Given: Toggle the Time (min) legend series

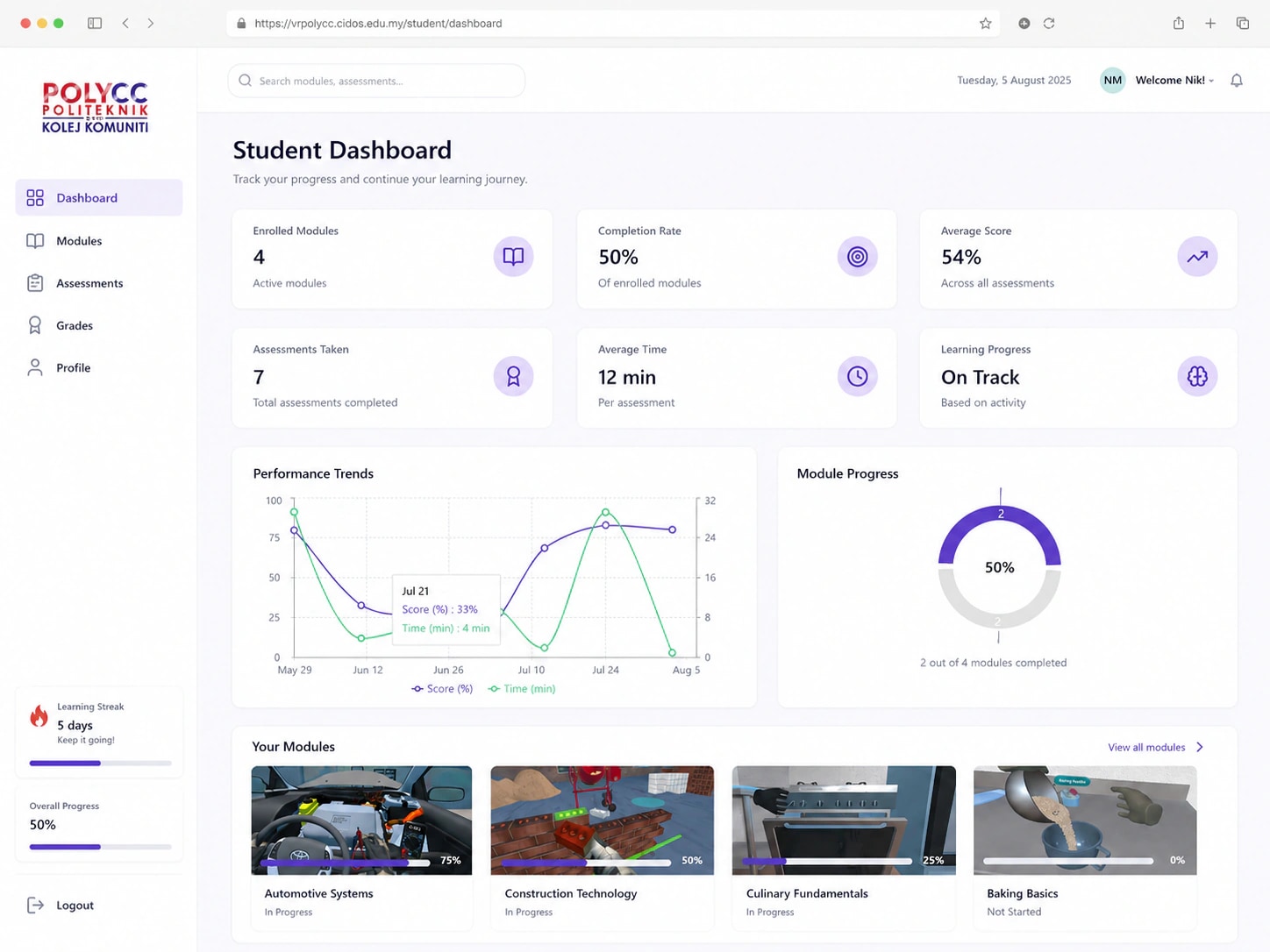Looking at the screenshot, I should [x=522, y=689].
